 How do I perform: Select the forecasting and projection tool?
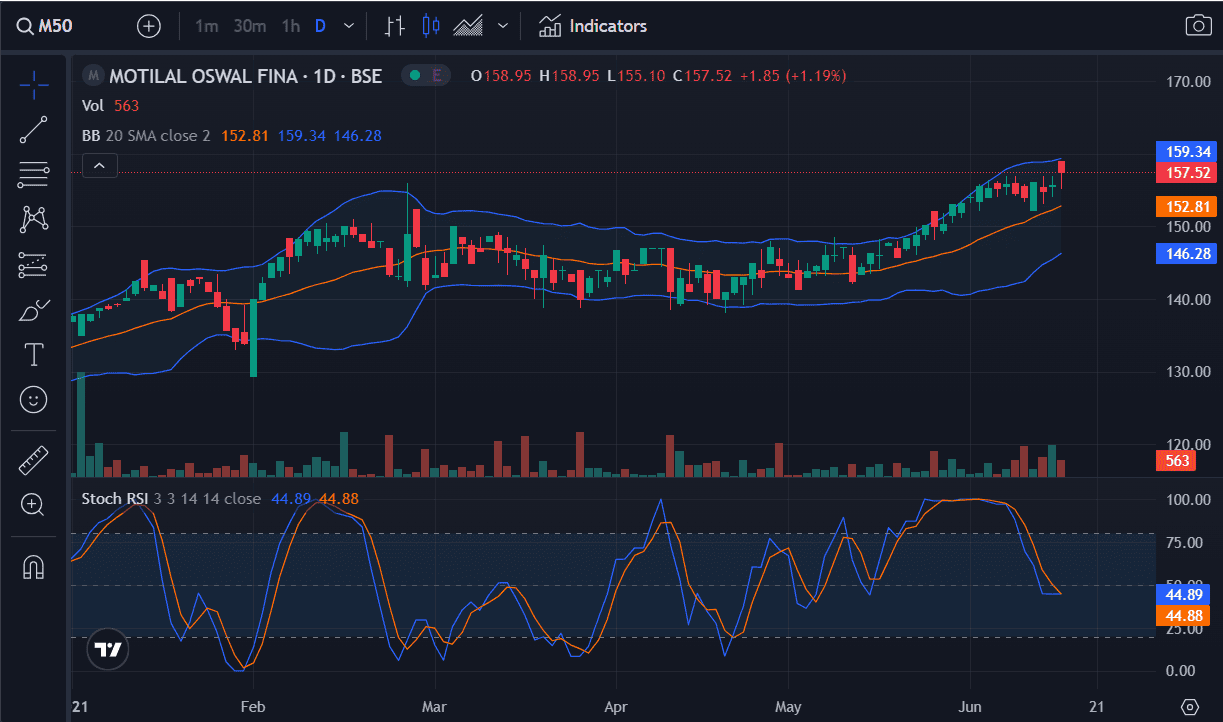(x=34, y=265)
